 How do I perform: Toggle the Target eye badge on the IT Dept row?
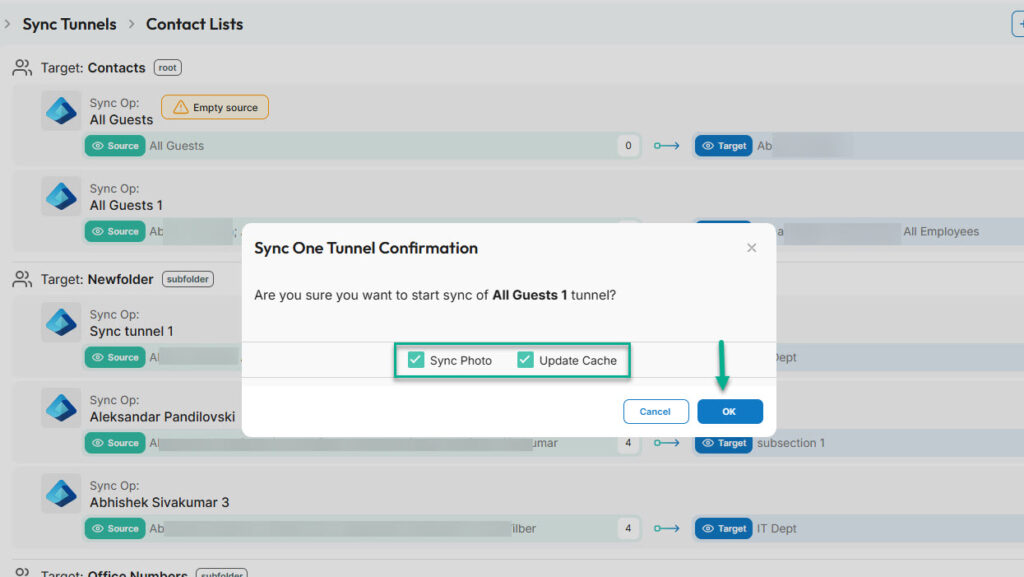[723, 528]
